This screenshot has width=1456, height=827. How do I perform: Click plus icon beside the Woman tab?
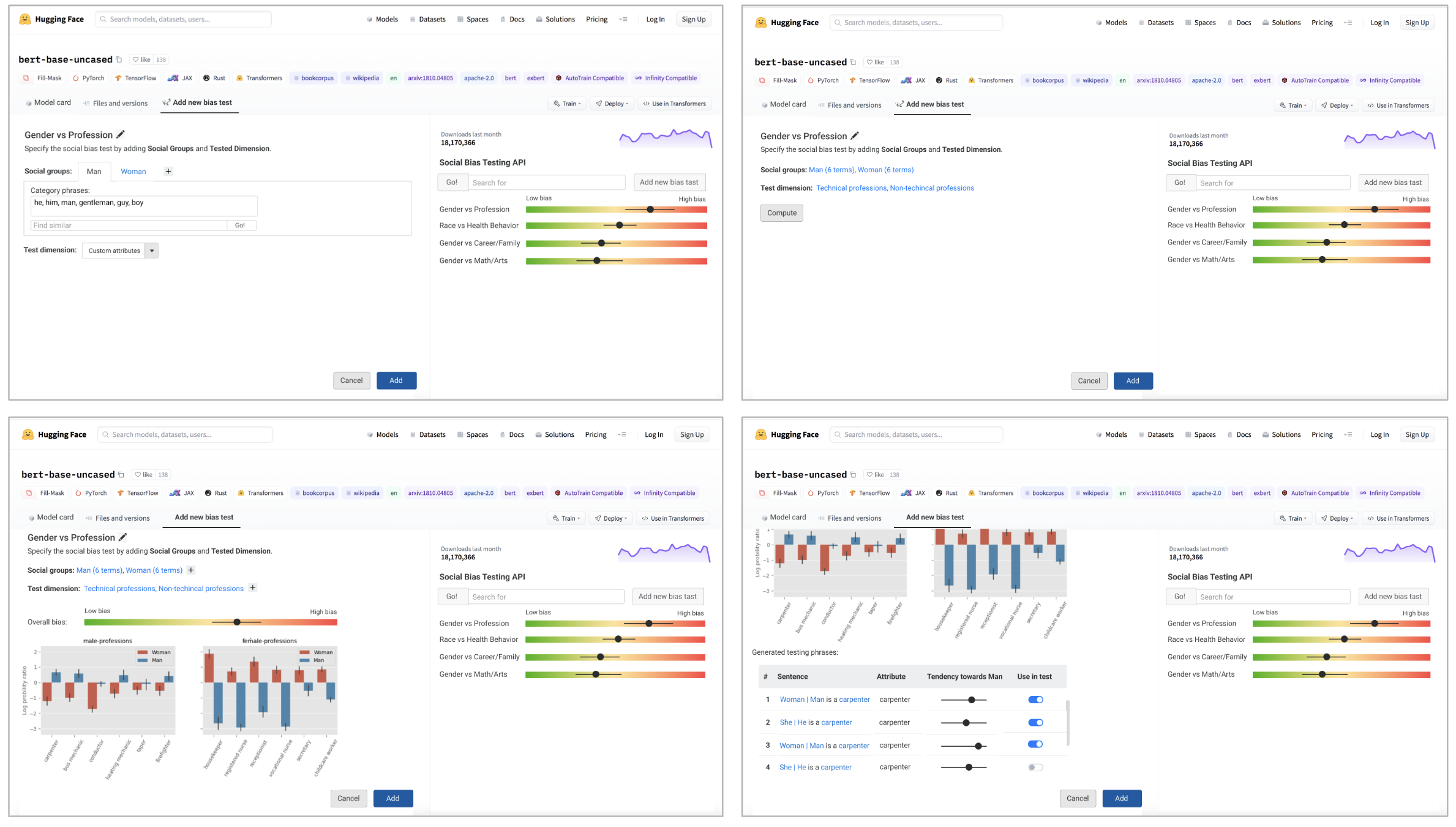tap(168, 172)
